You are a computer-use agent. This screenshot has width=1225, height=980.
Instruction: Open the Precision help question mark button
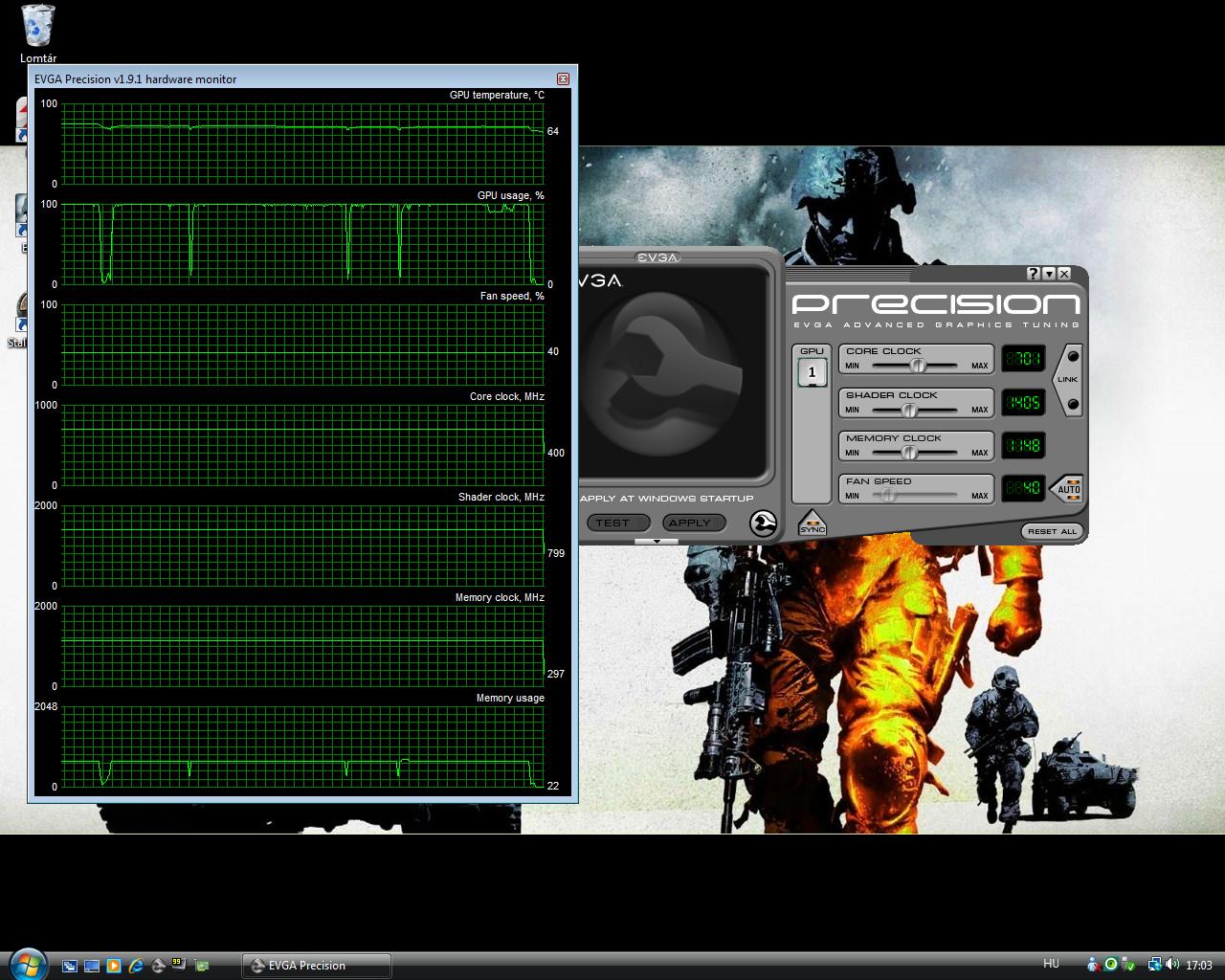[1034, 274]
